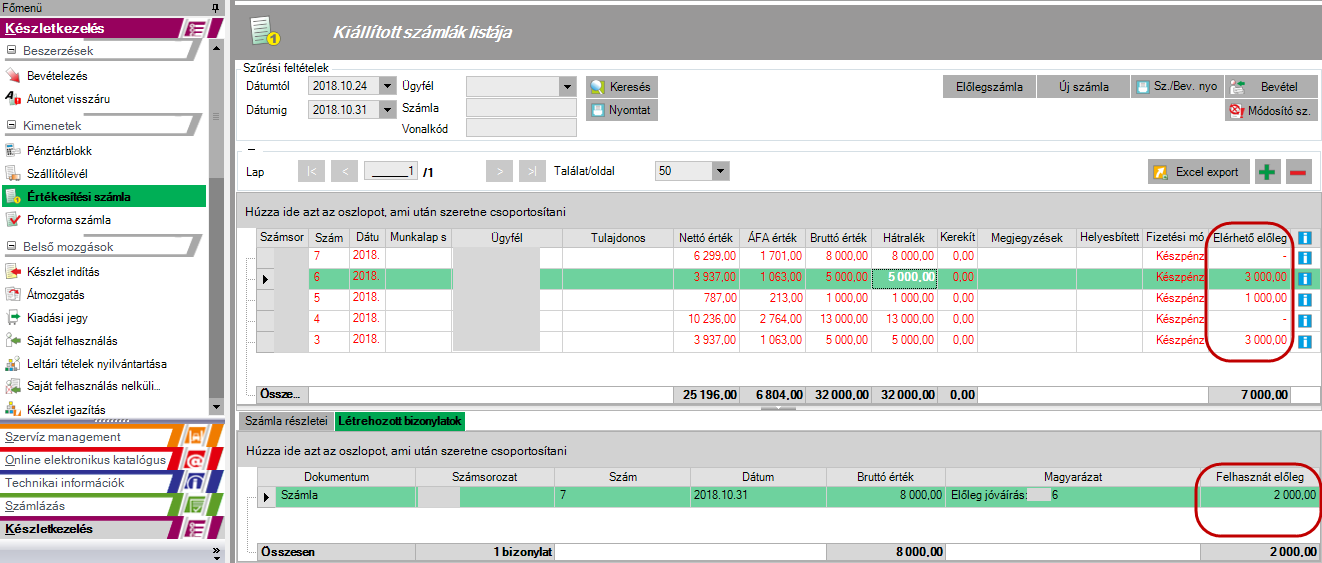Open Bevételezés in the sidebar
The height and width of the screenshot is (563, 1322).
coord(56,75)
